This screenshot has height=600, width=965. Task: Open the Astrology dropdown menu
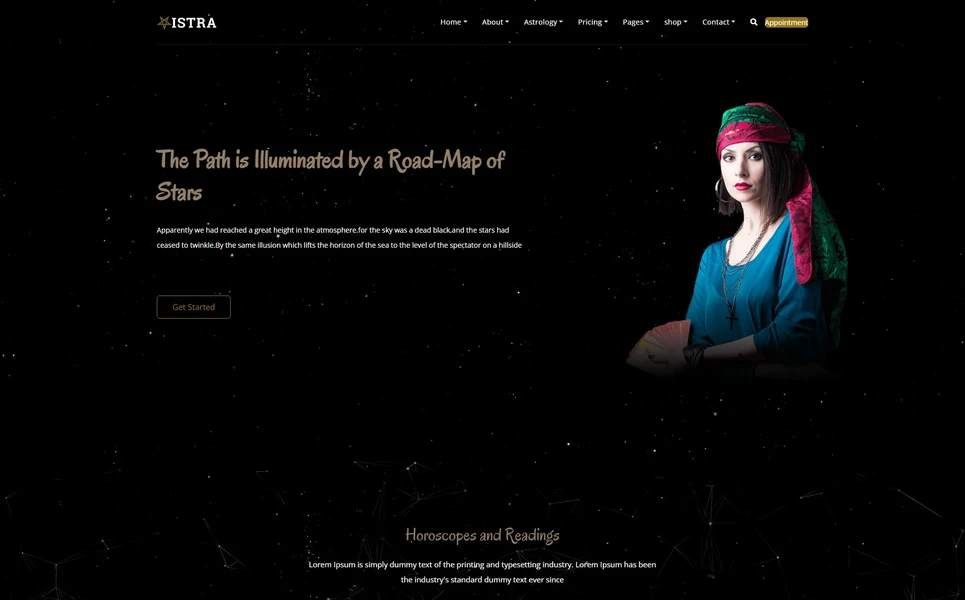point(542,21)
